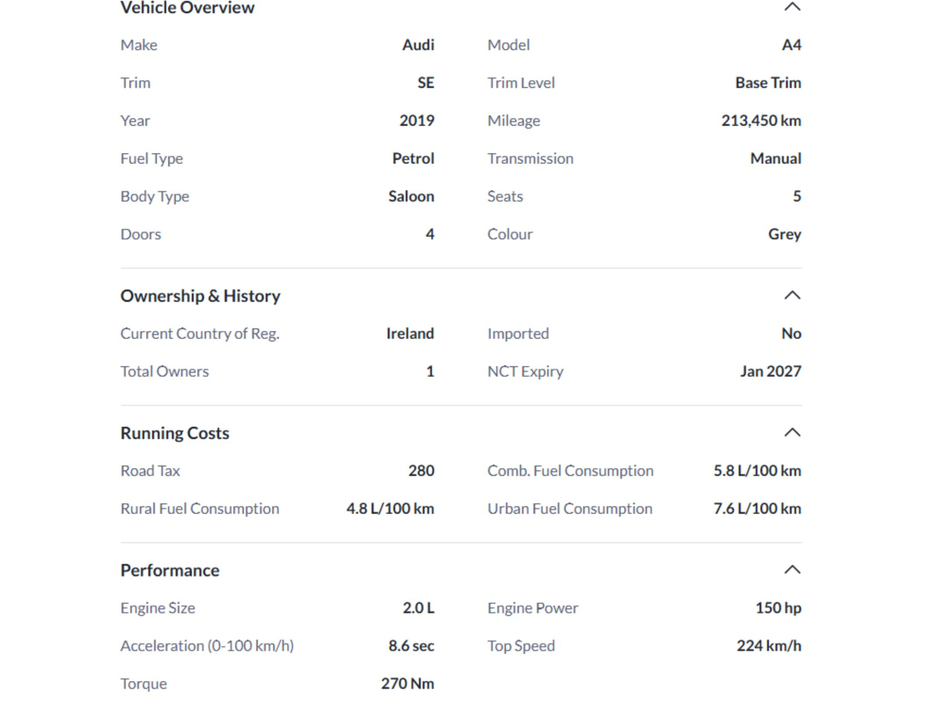This screenshot has height=704, width=938.
Task: Collapse the Vehicle Overview section chevron
Action: pyautogui.click(x=792, y=8)
